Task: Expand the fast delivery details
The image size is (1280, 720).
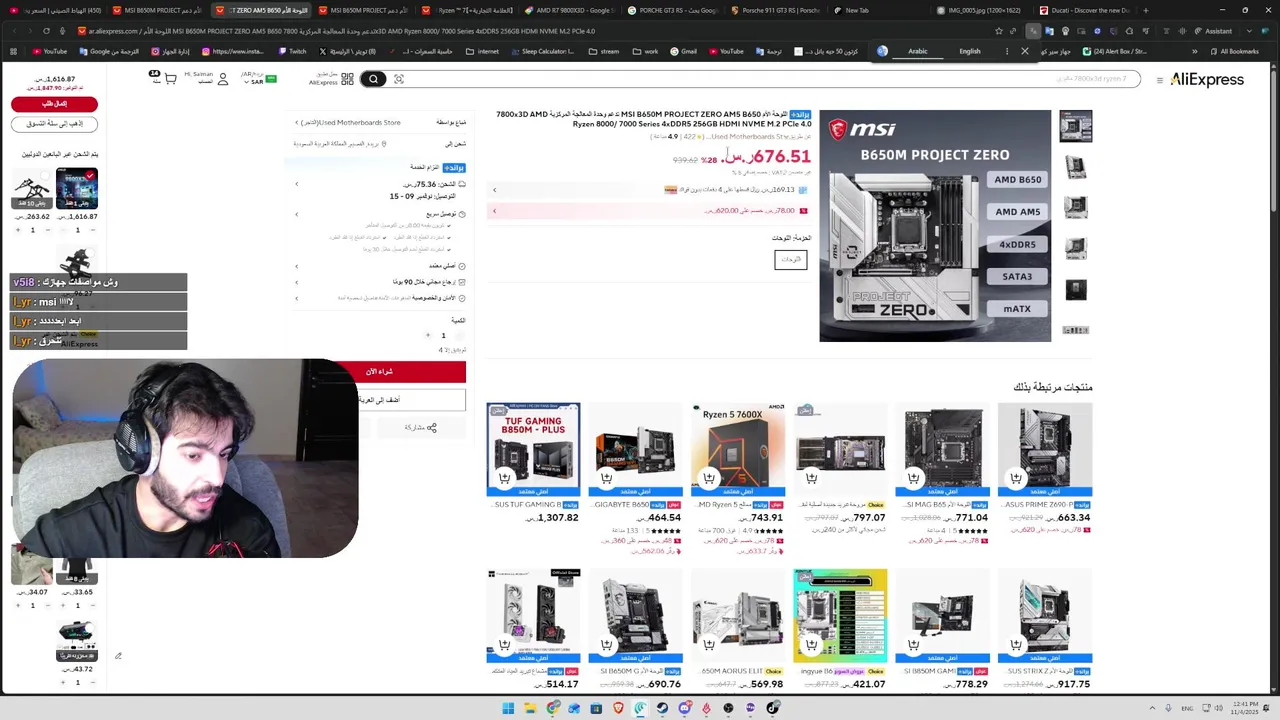Action: tap(296, 214)
